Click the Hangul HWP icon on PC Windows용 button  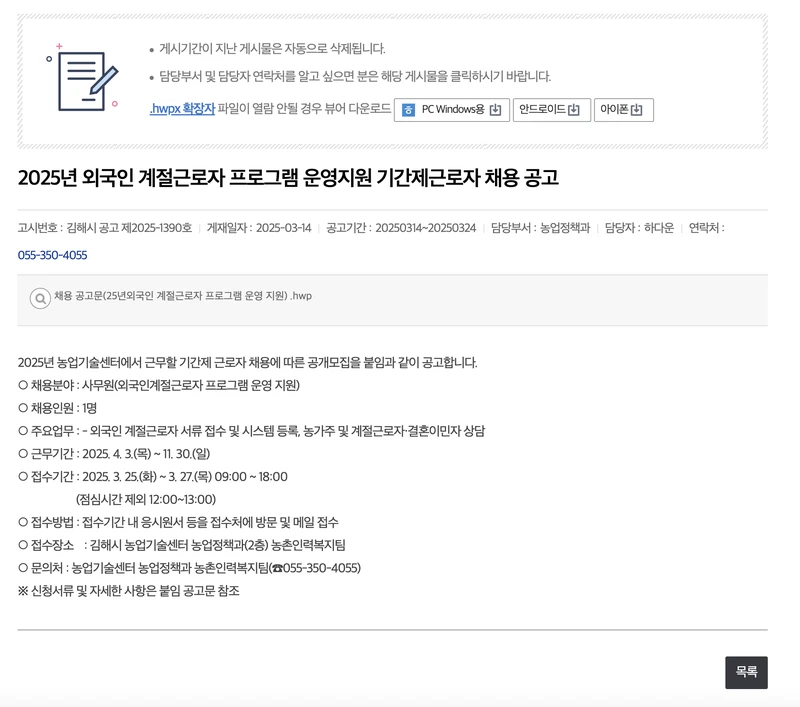tap(409, 110)
